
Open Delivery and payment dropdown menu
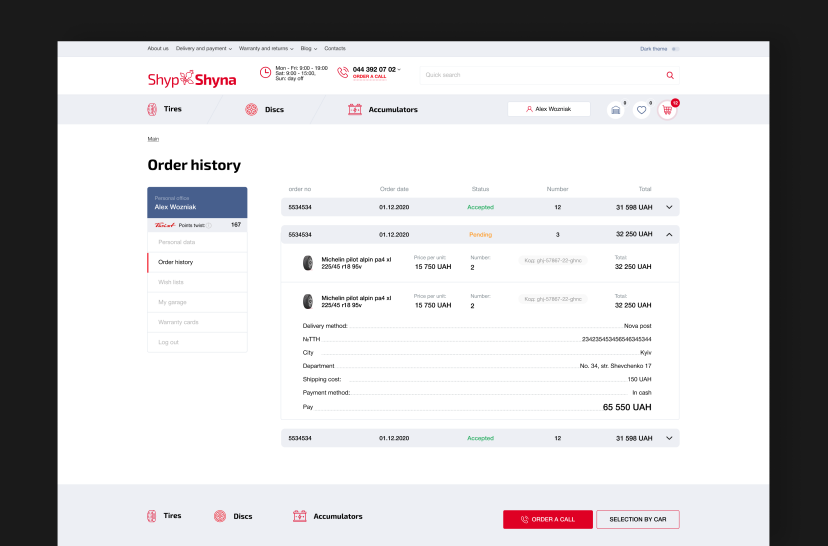(x=204, y=48)
